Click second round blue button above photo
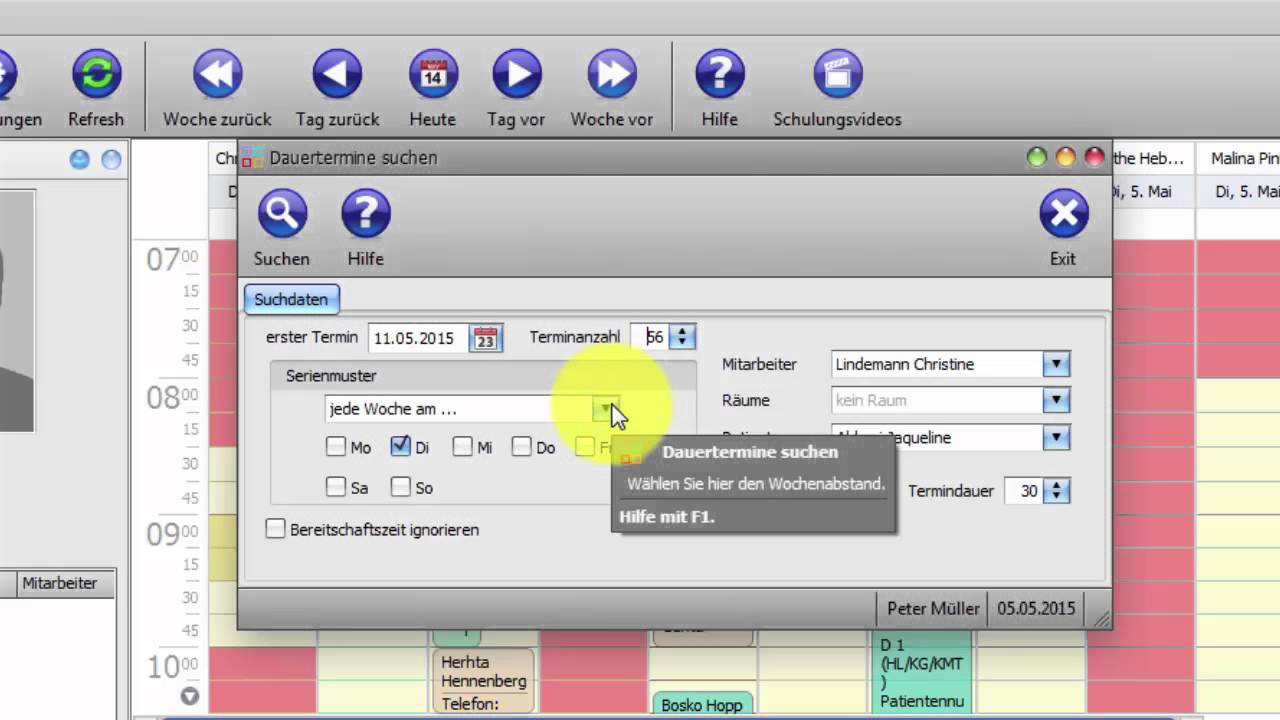 111,159
